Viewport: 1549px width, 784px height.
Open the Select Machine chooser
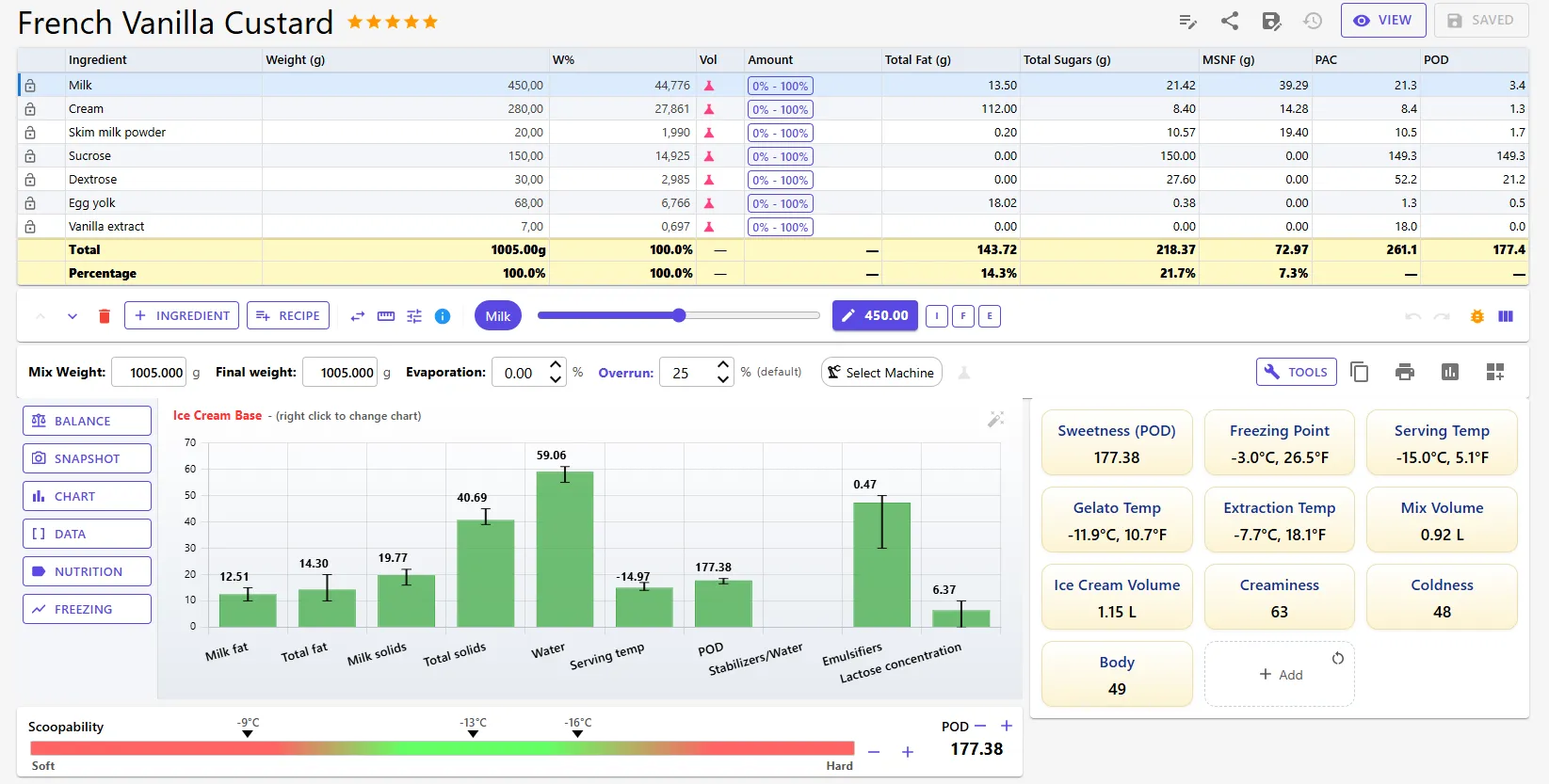[x=881, y=372]
